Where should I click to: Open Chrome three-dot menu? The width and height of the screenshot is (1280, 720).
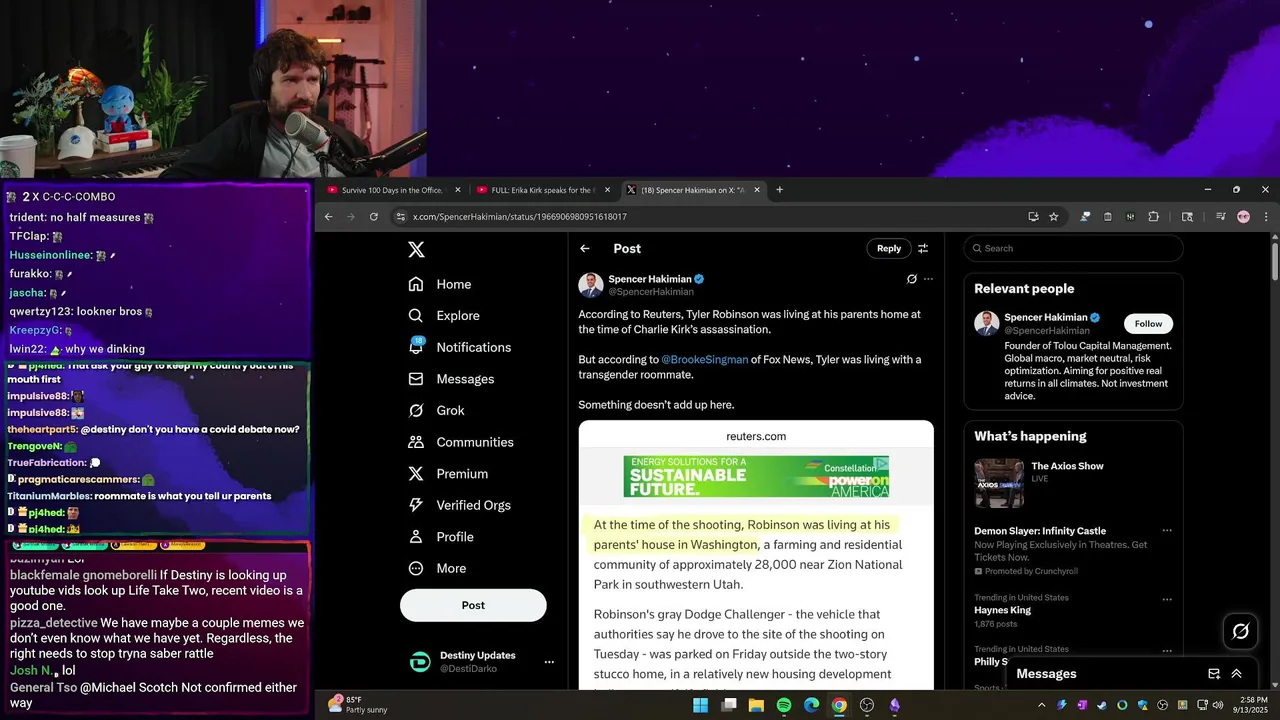click(x=1266, y=217)
